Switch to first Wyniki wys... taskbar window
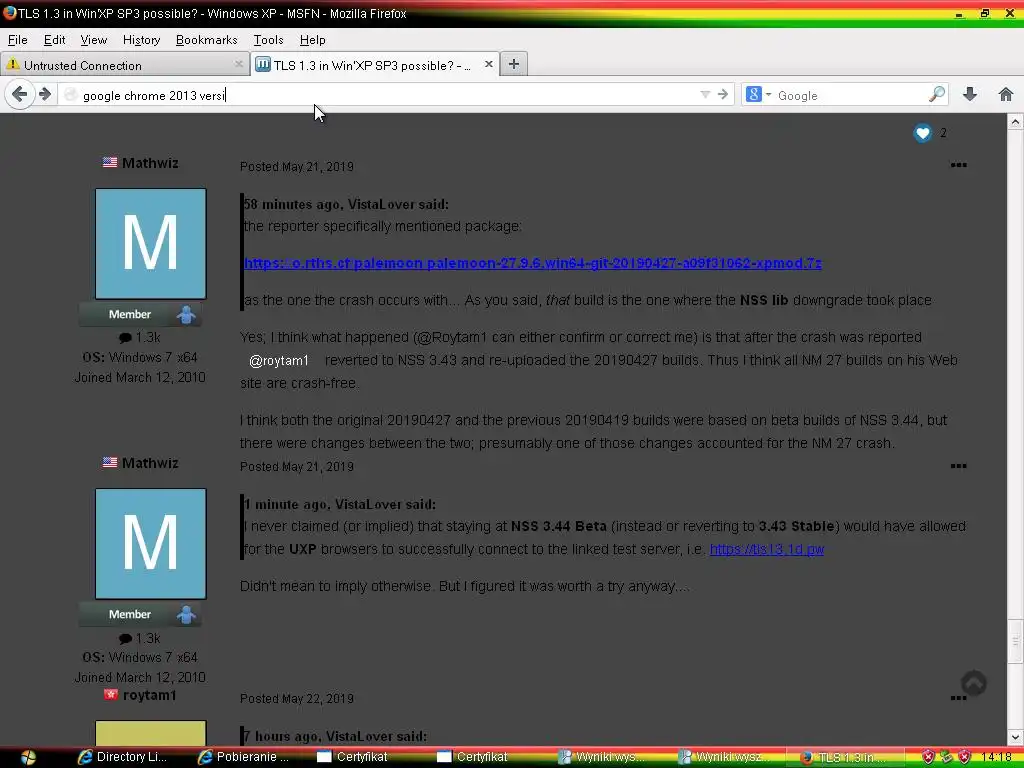Image resolution: width=1024 pixels, height=768 pixels. point(601,757)
